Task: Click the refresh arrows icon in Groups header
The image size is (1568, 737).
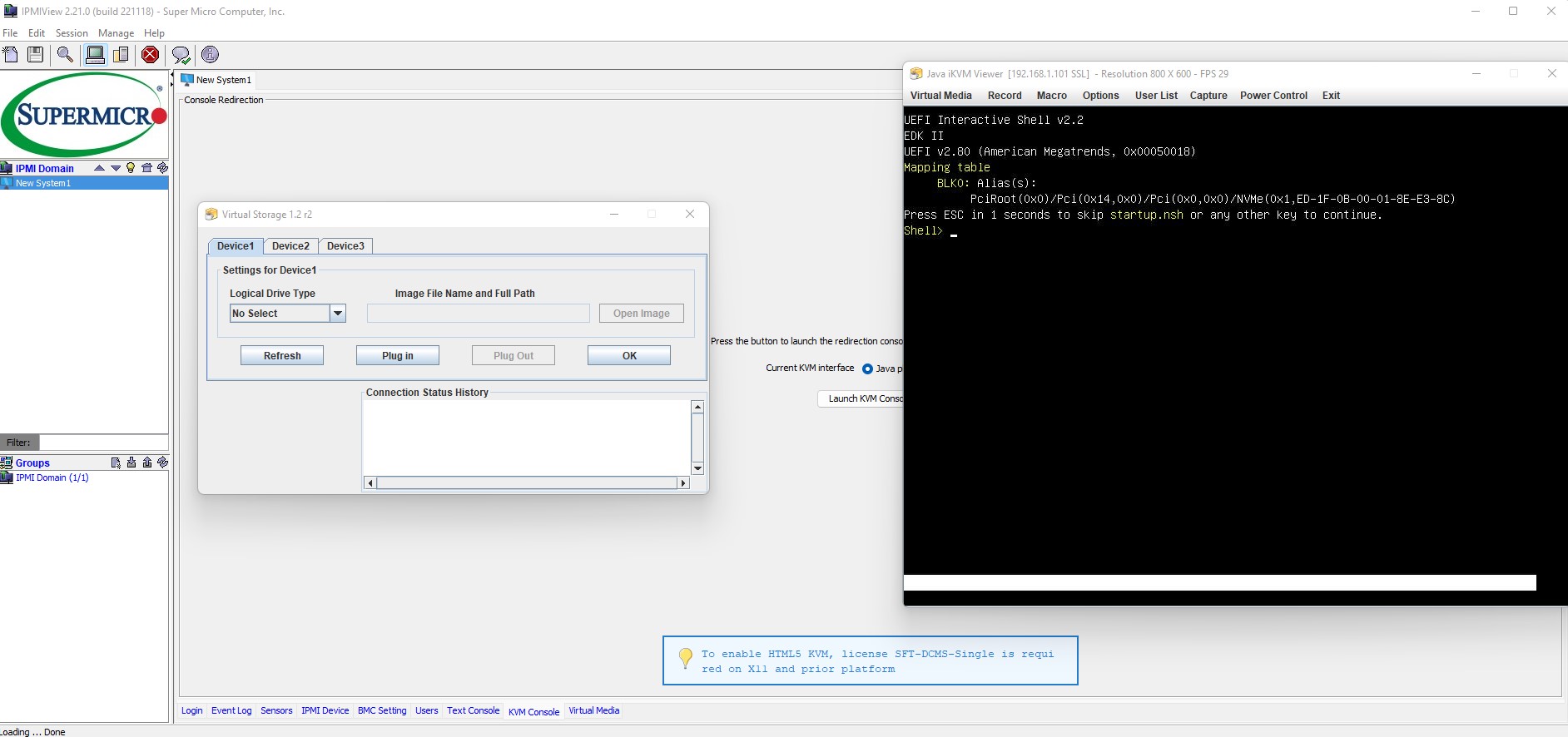Action: coord(163,462)
